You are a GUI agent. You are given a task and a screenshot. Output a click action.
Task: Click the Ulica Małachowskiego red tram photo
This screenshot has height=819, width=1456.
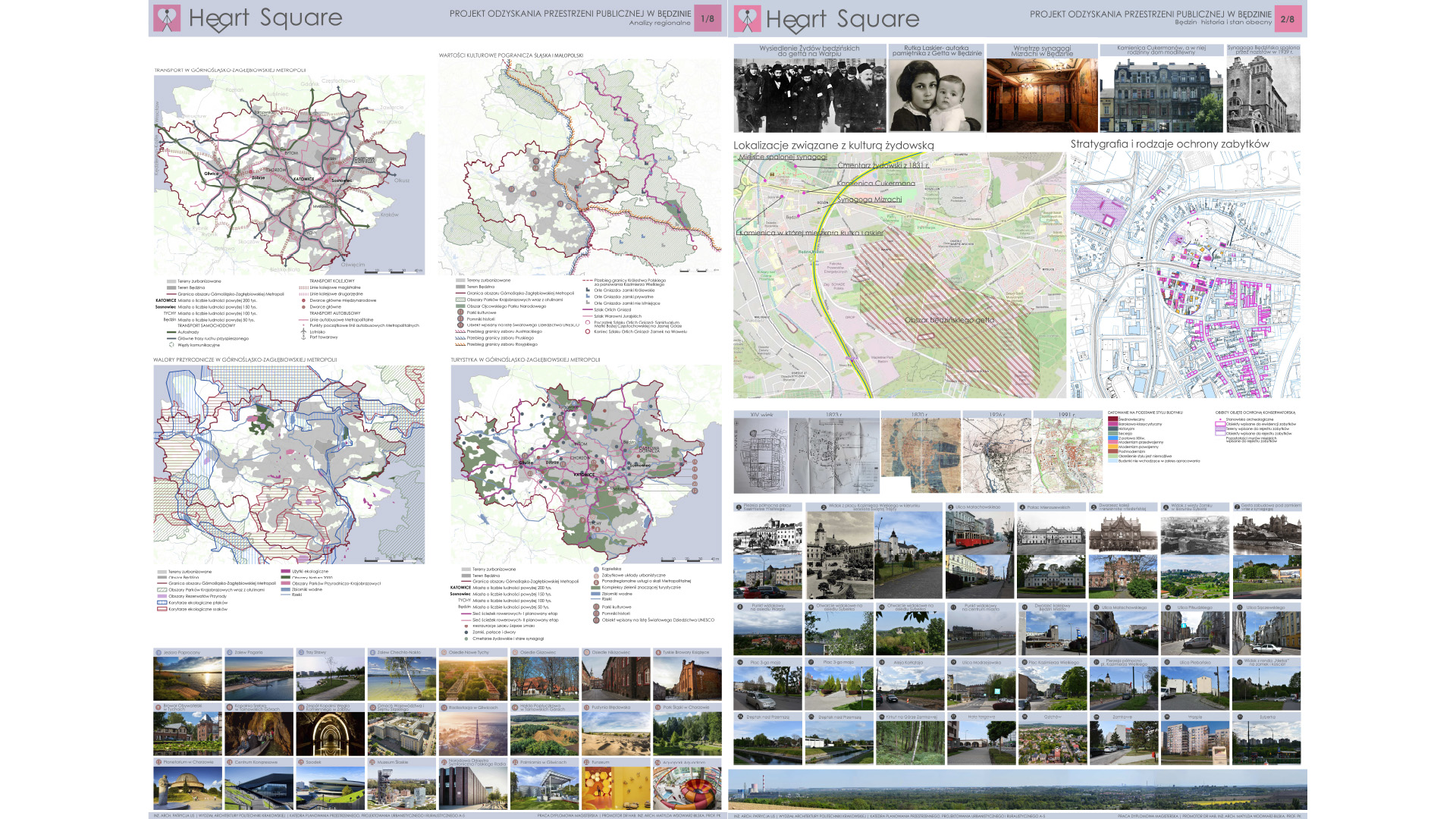[979, 534]
